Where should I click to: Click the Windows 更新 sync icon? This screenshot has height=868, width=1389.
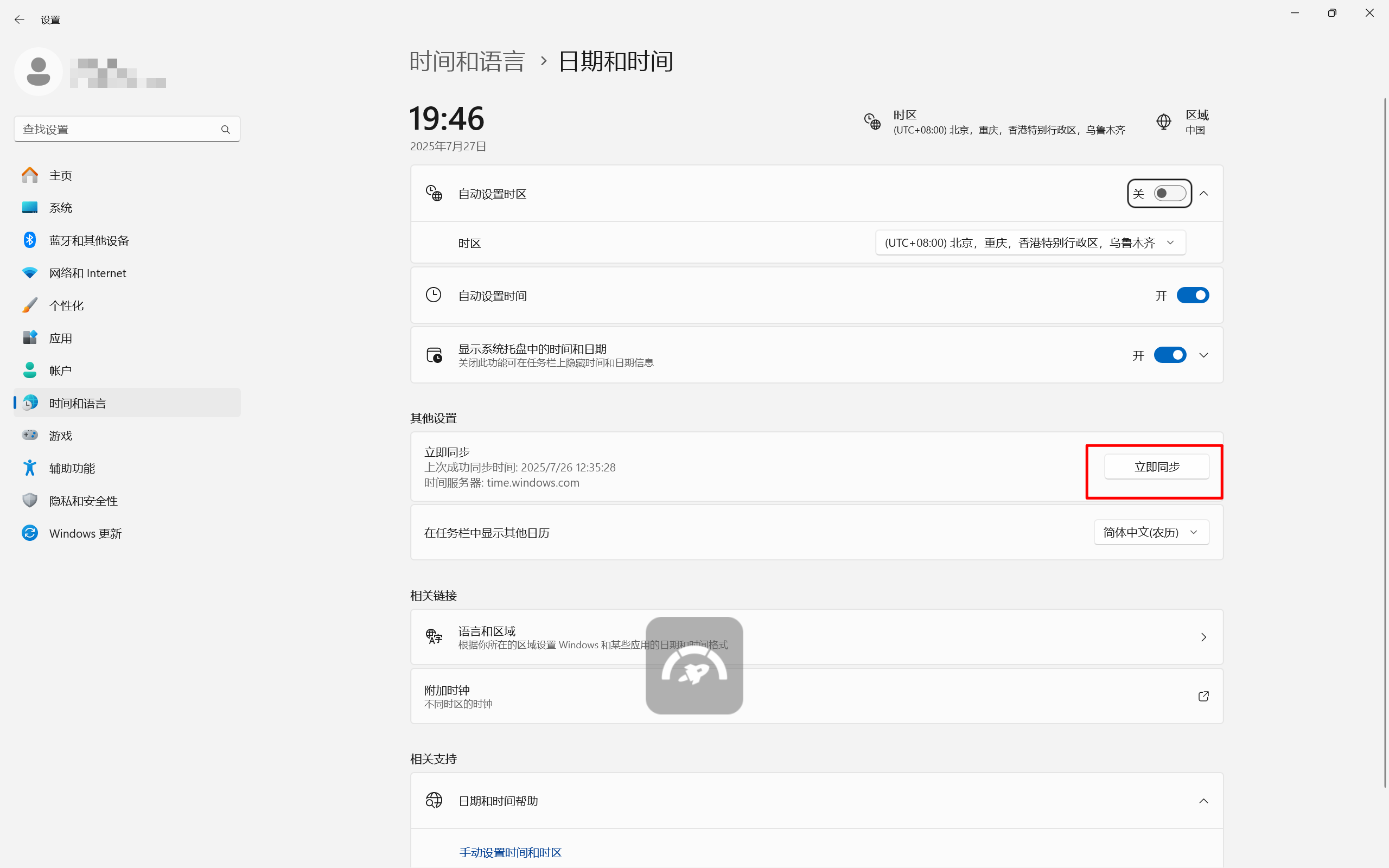[30, 533]
